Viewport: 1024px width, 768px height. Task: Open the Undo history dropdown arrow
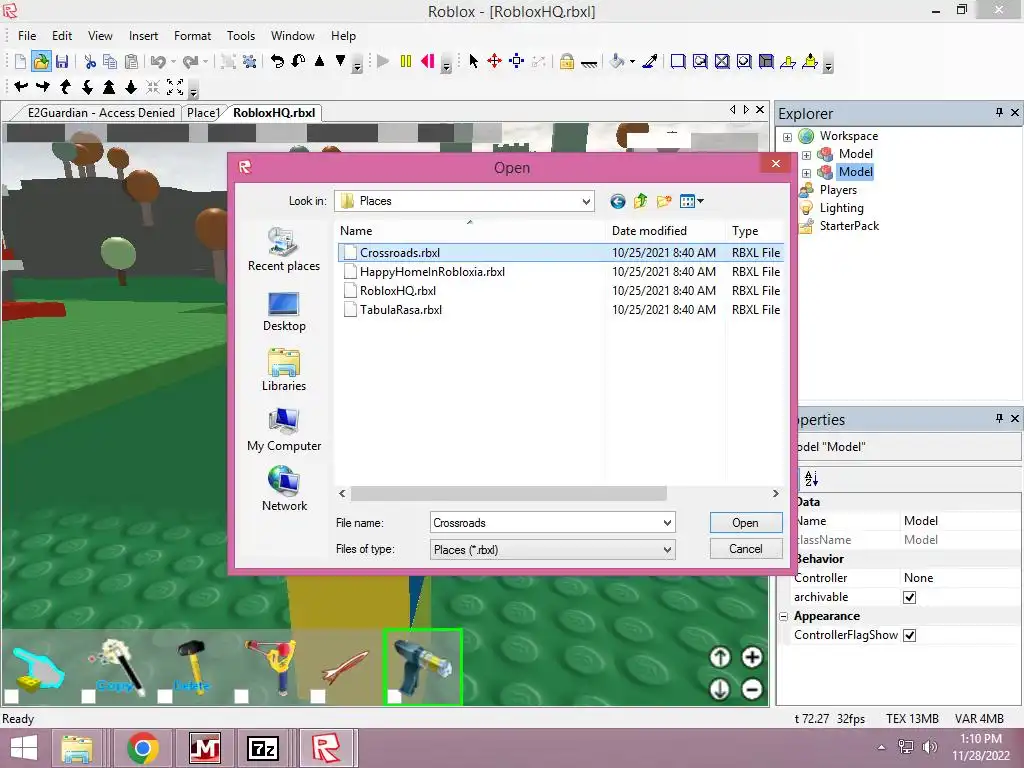[x=174, y=61]
